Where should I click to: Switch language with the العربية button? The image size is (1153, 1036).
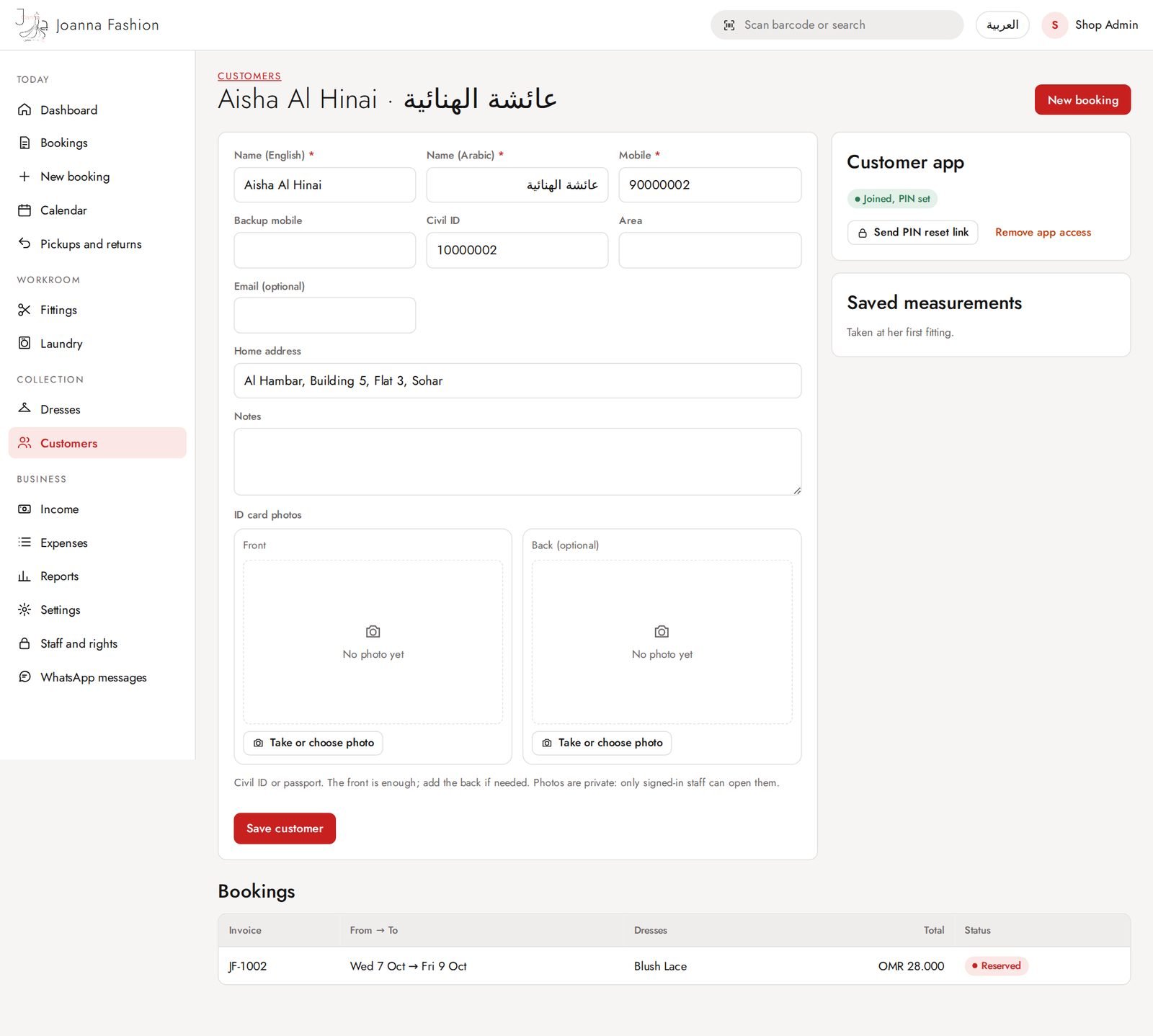(x=1002, y=25)
